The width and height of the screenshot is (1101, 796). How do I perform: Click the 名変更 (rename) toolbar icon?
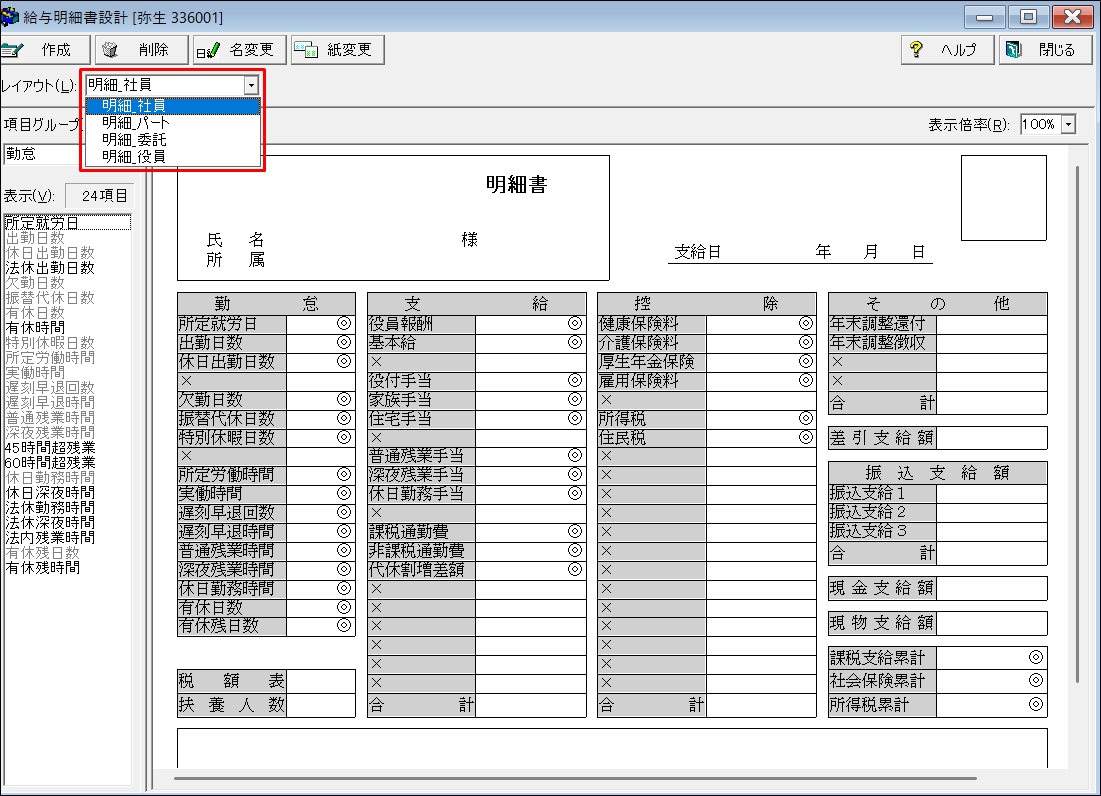[x=207, y=49]
